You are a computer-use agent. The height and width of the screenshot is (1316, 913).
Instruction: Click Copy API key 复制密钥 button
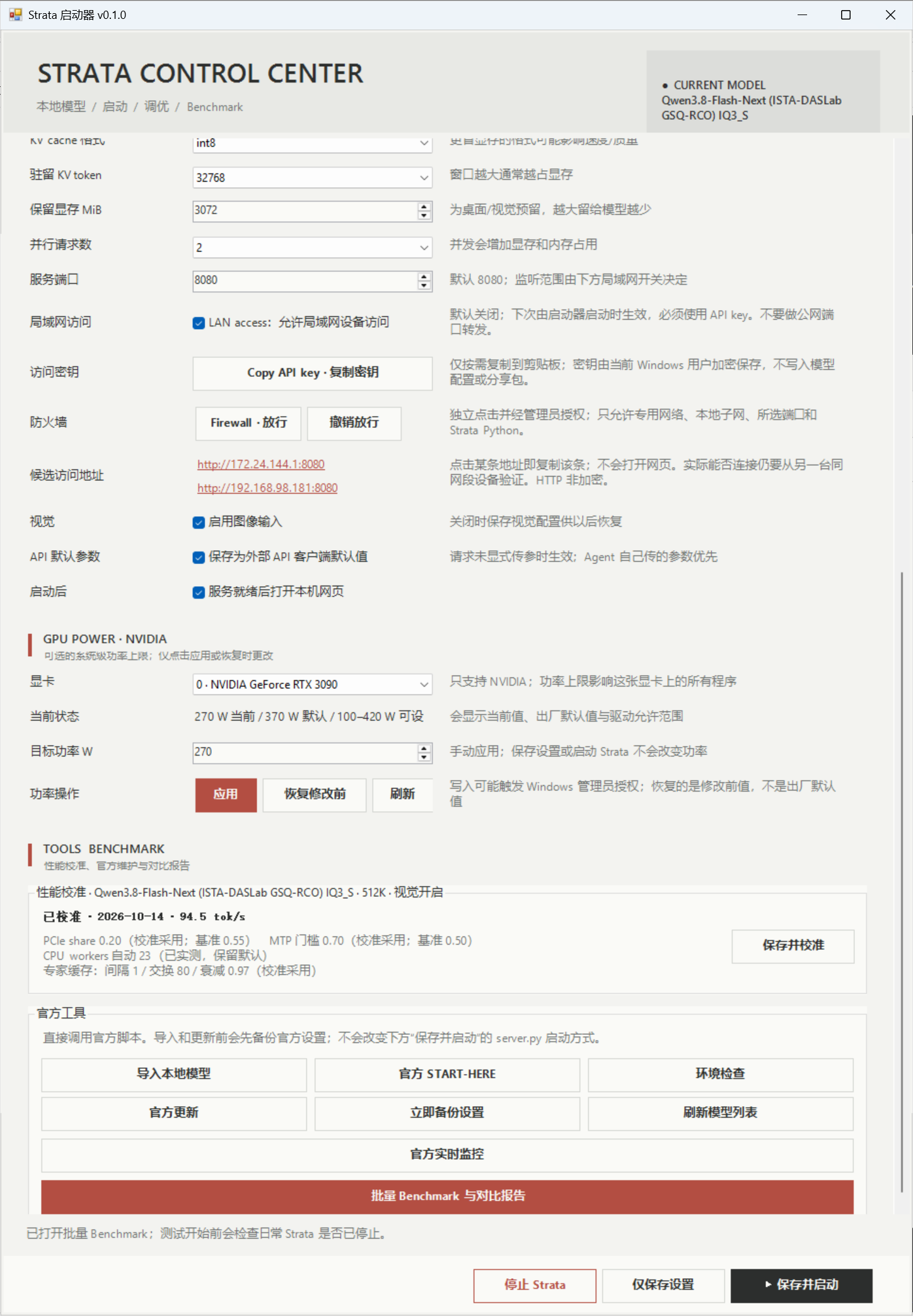pos(313,373)
